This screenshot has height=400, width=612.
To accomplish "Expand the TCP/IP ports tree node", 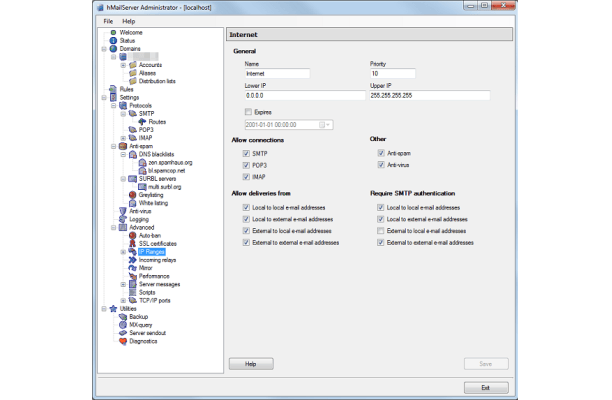I will tap(123, 300).
